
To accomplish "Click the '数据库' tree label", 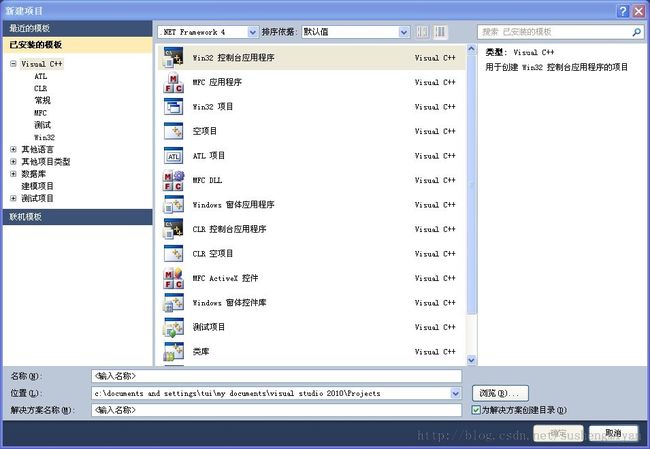I will (x=34, y=174).
